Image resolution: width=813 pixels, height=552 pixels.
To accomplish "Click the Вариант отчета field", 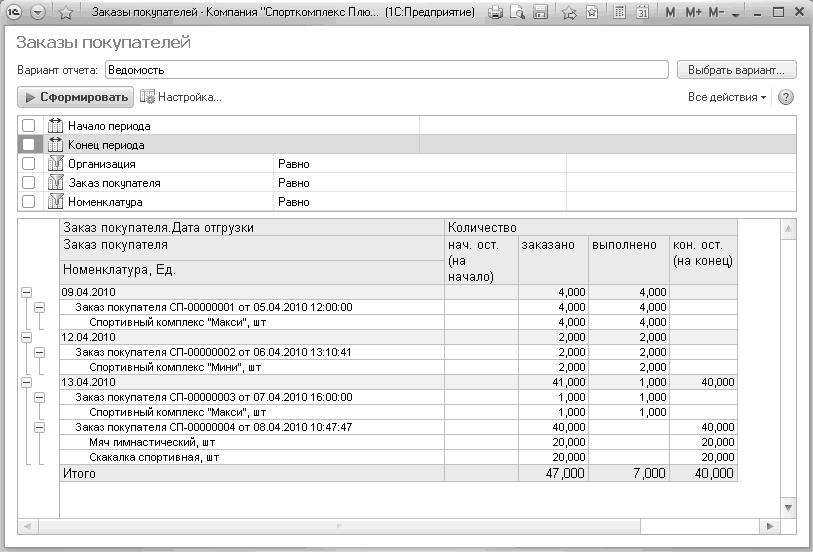I will [x=386, y=70].
